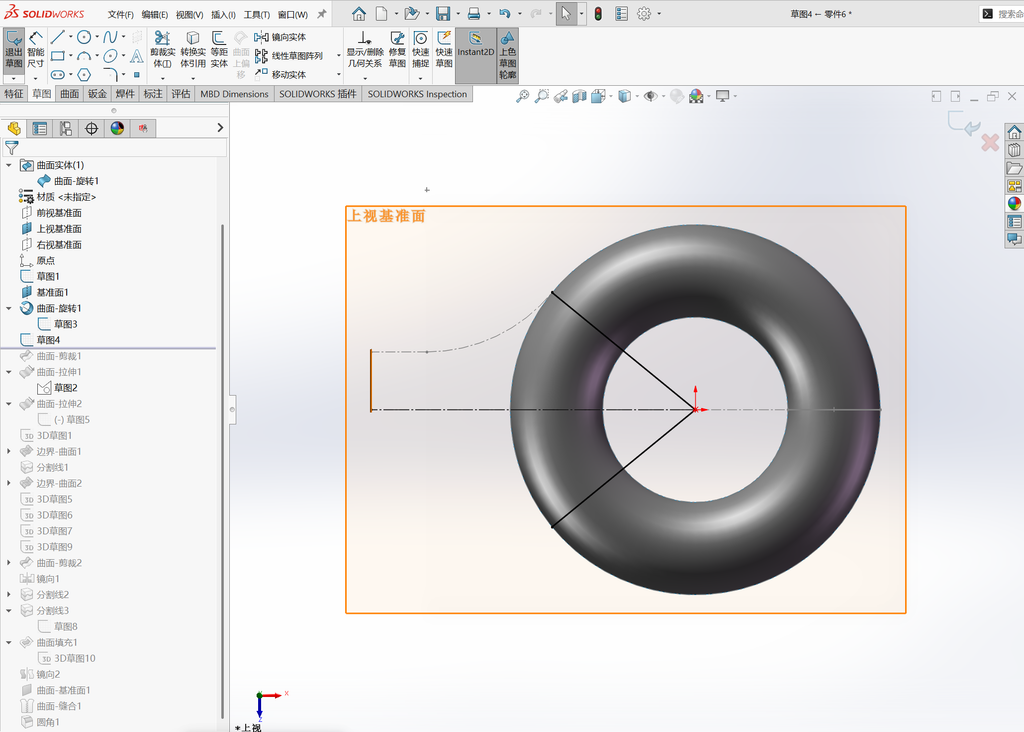Toggle Shaded Sketch Contours button
Image resolution: width=1024 pixels, height=732 pixels.
(507, 55)
